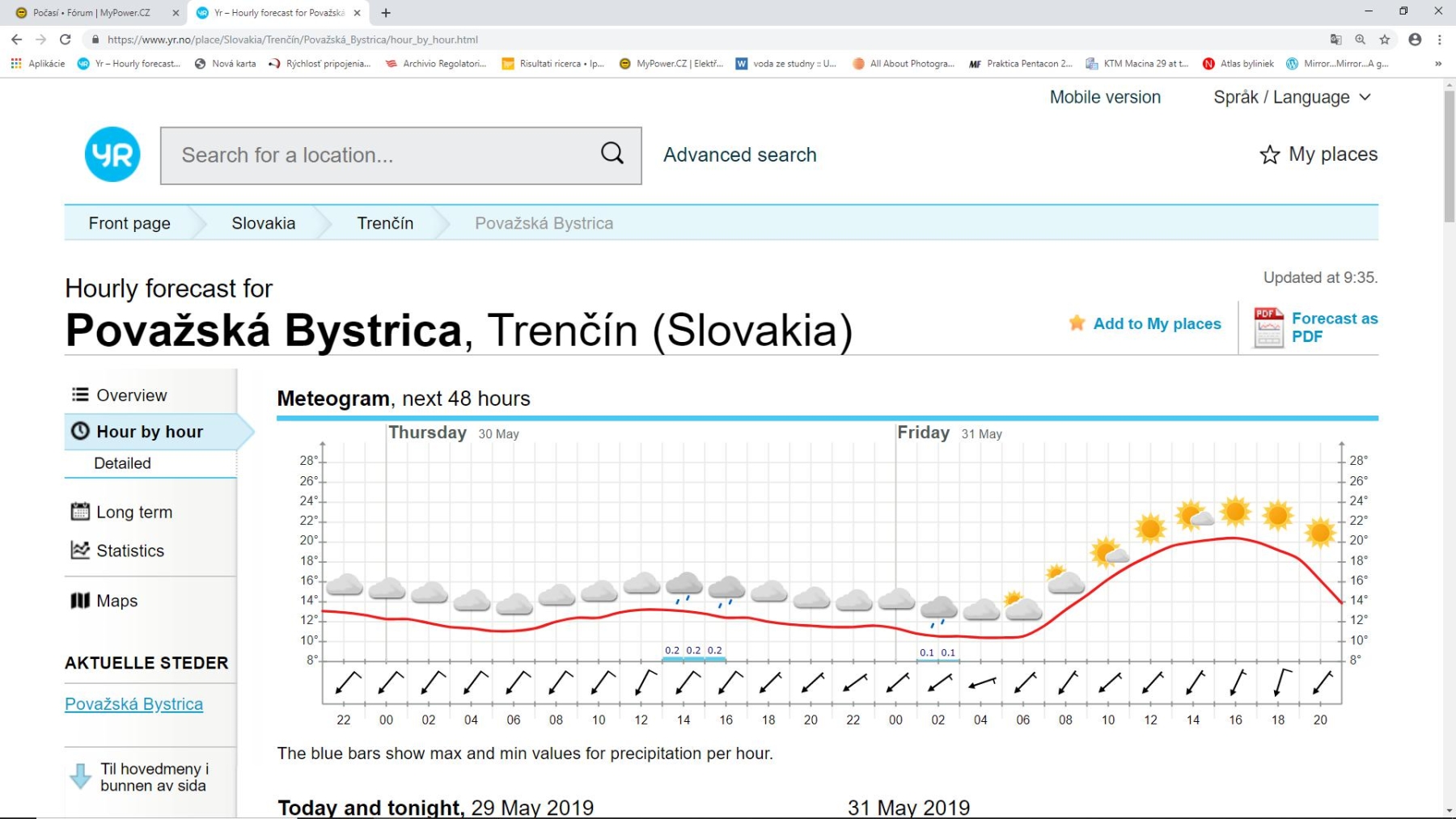The width and height of the screenshot is (1456, 819).
Task: Click the browser back arrow
Action: pos(17,39)
